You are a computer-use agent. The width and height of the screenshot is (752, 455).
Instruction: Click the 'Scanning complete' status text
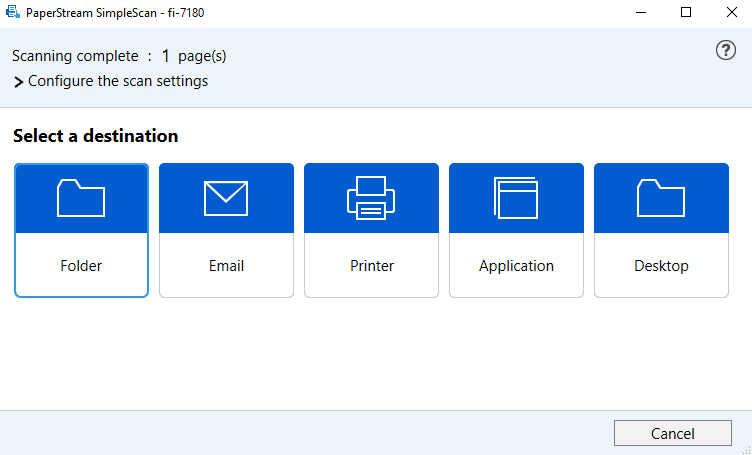(75, 56)
